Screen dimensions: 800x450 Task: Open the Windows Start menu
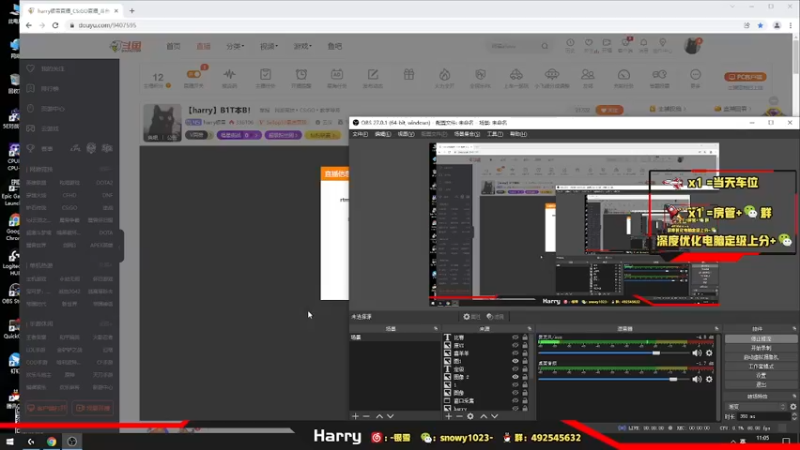(x=10, y=441)
